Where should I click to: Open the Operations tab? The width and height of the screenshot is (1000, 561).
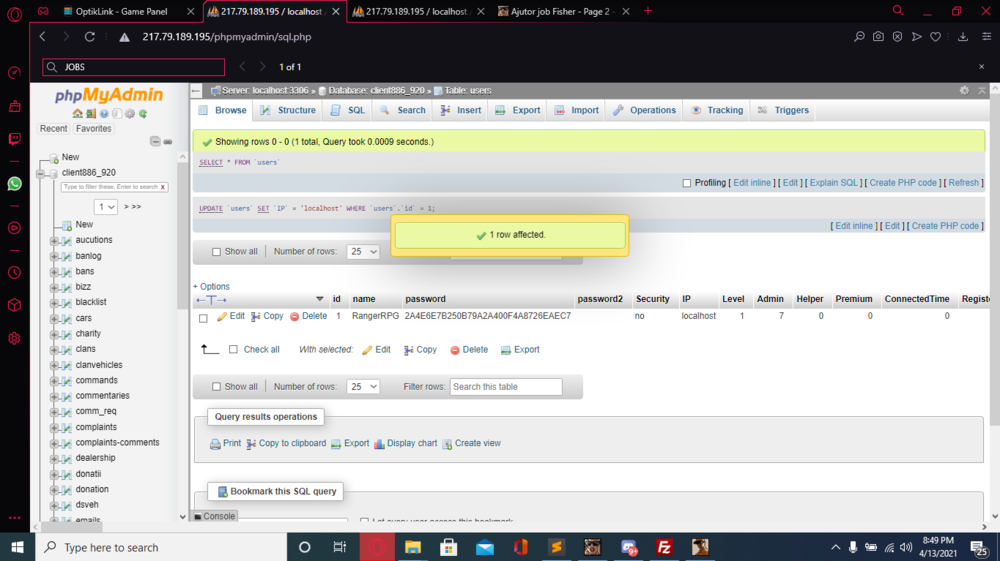(645, 110)
